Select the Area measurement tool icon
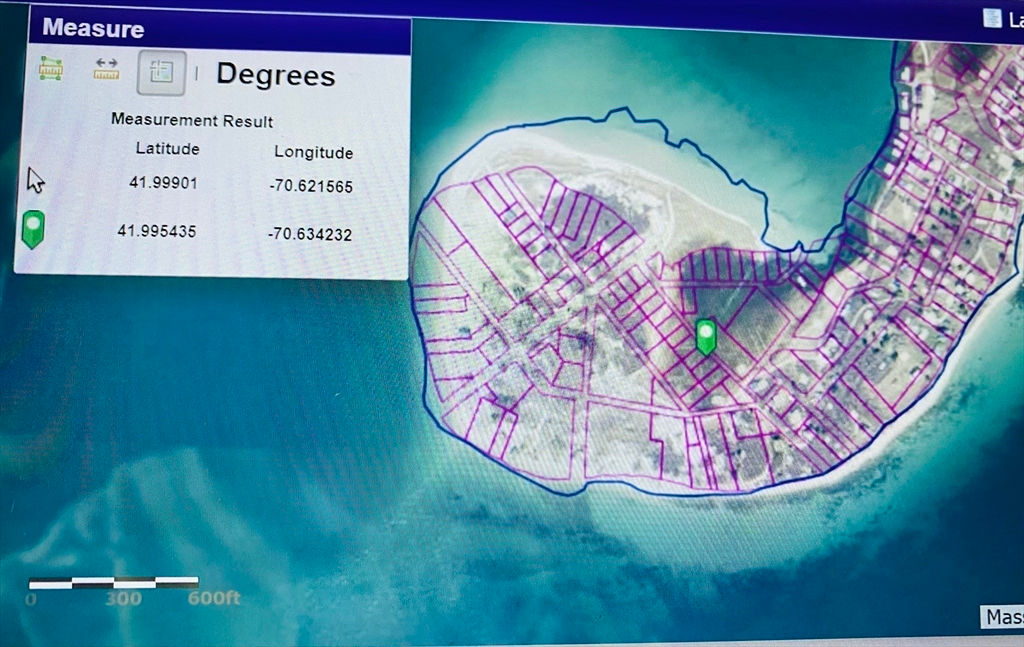Viewport: 1024px width, 647px height. point(51,69)
